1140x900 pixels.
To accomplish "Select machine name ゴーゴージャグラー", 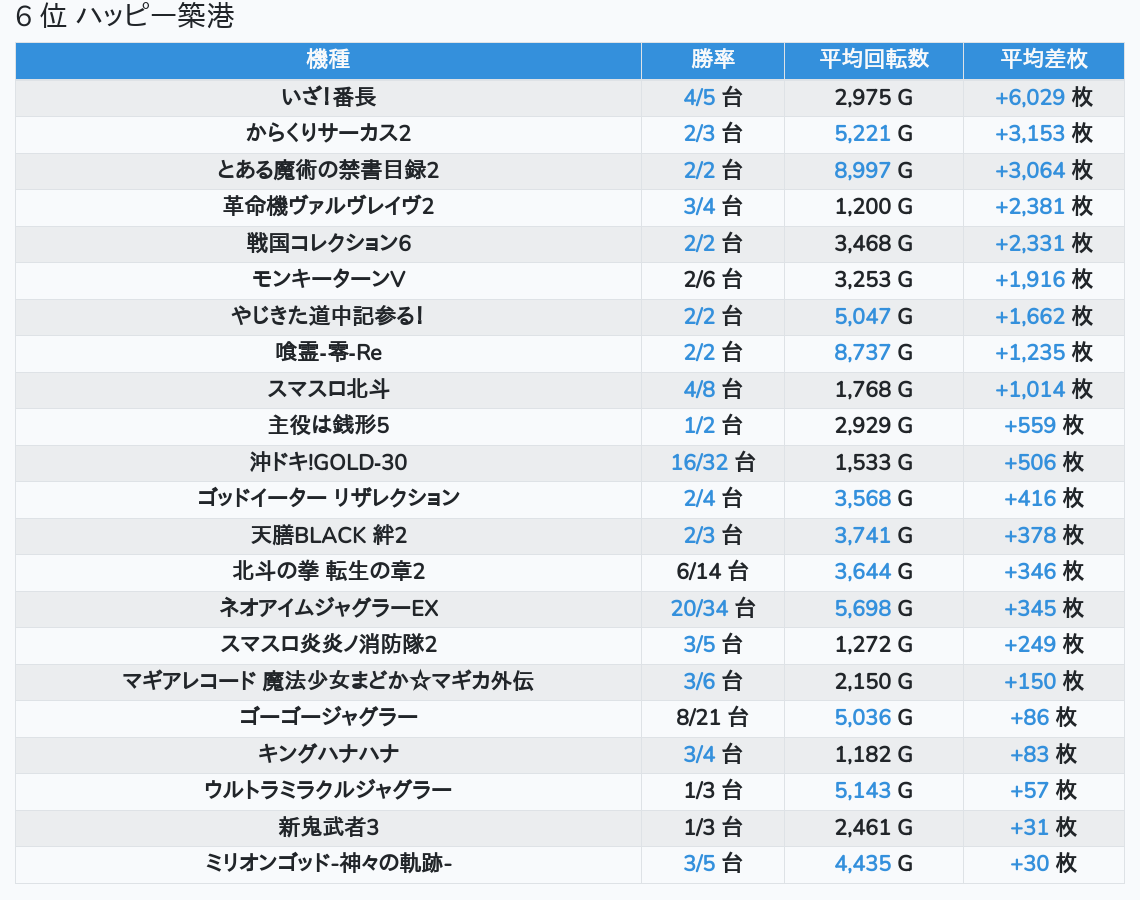I will click(328, 718).
